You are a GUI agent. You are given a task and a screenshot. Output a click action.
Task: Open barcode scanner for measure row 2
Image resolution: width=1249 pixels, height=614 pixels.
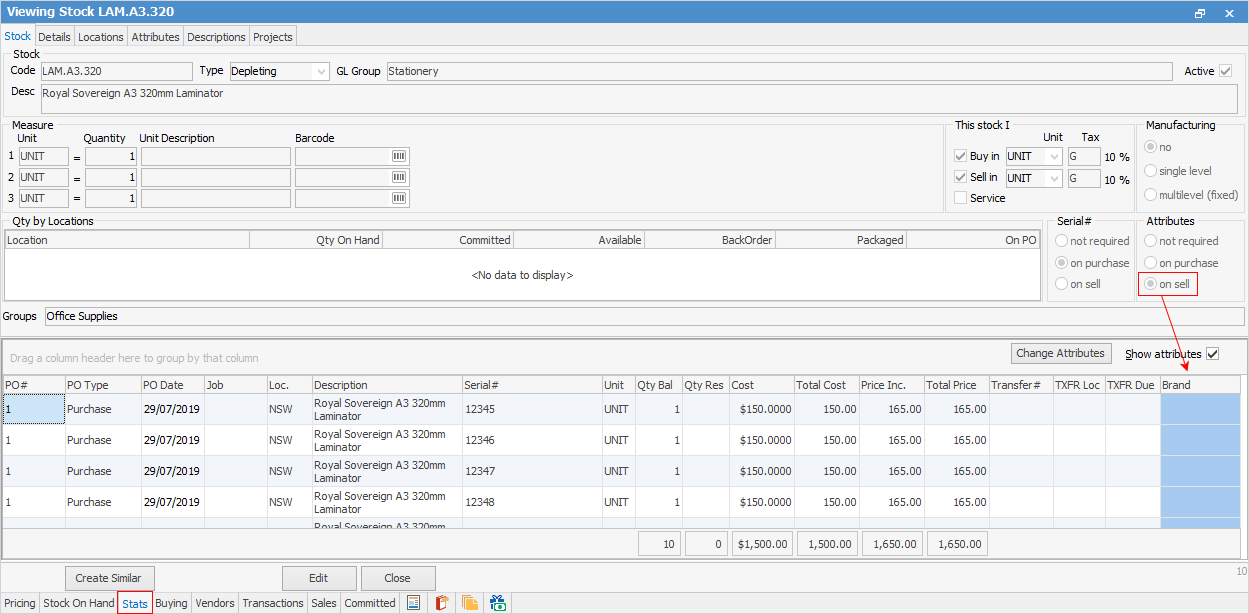pos(398,177)
